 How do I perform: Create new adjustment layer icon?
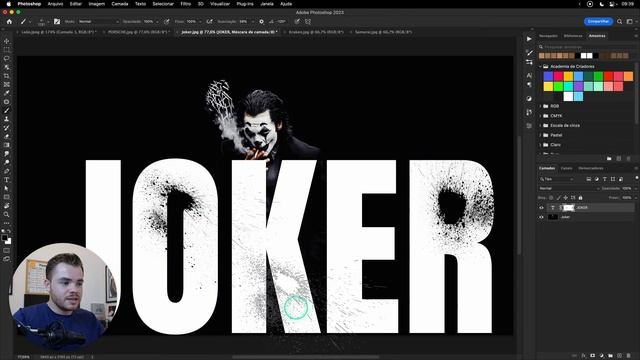click(602, 356)
